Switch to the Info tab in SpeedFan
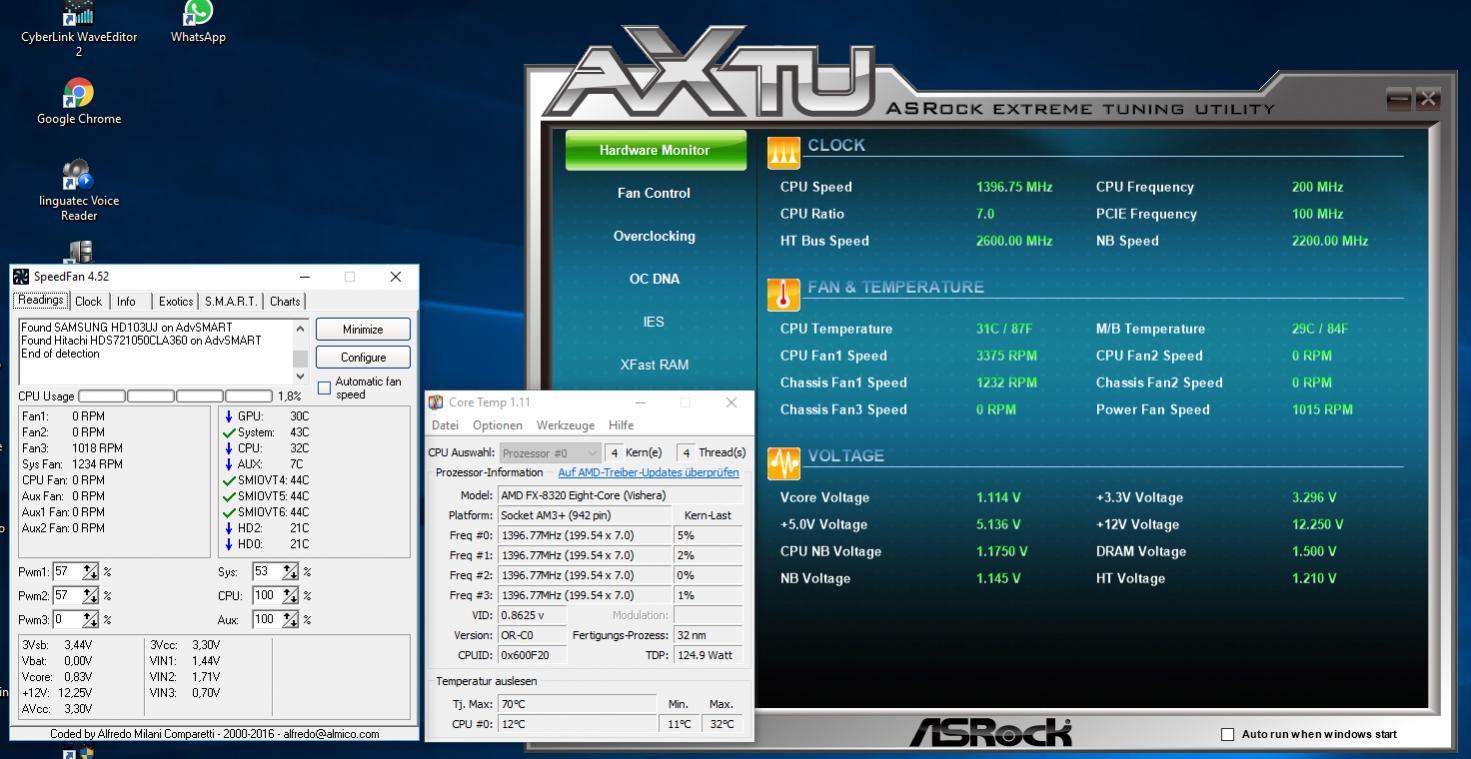Image resolution: width=1471 pixels, height=759 pixels. (x=126, y=301)
